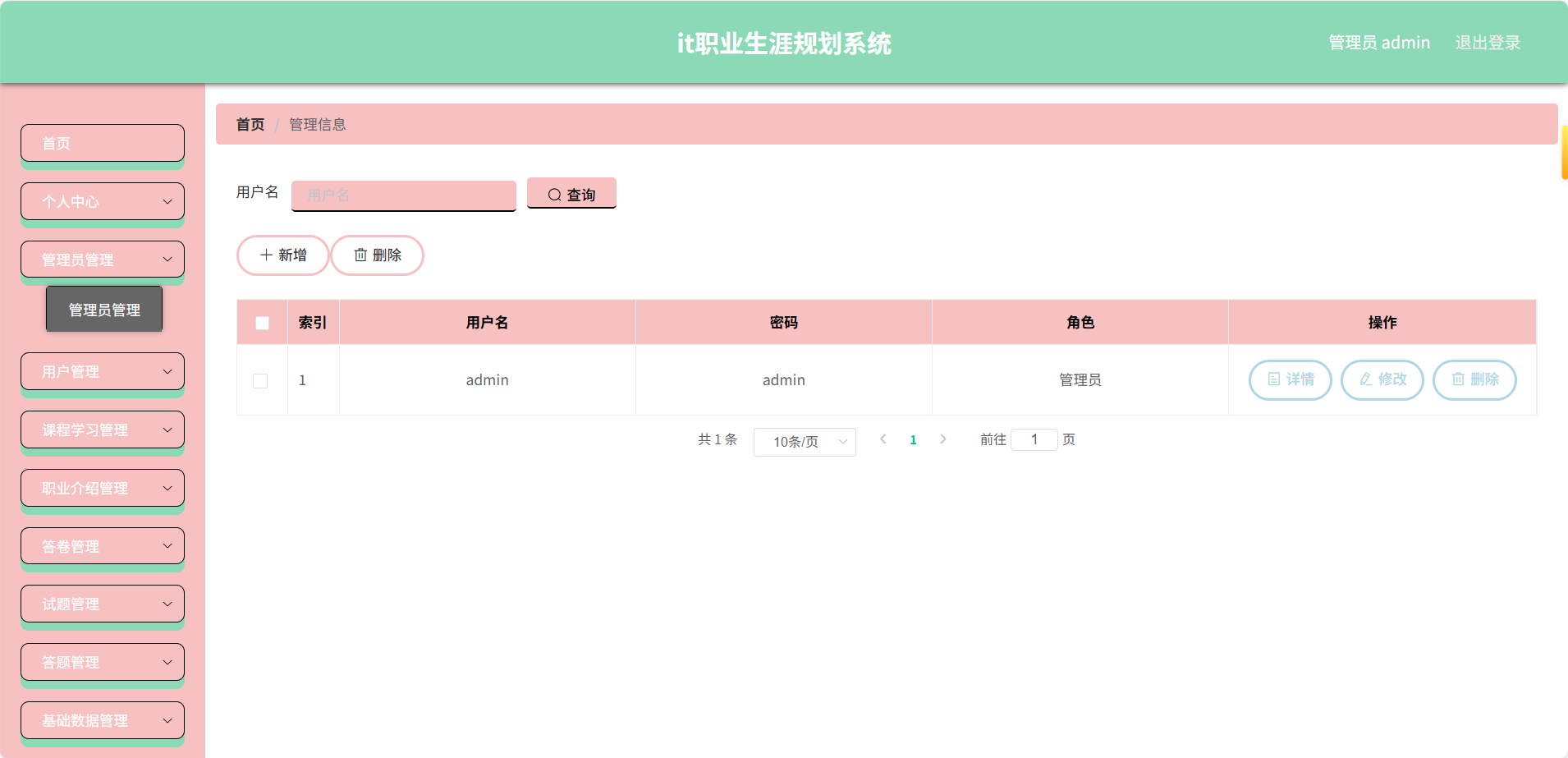Expand 课程学习管理 sidebar menu
The width and height of the screenshot is (1568, 758).
click(x=103, y=430)
